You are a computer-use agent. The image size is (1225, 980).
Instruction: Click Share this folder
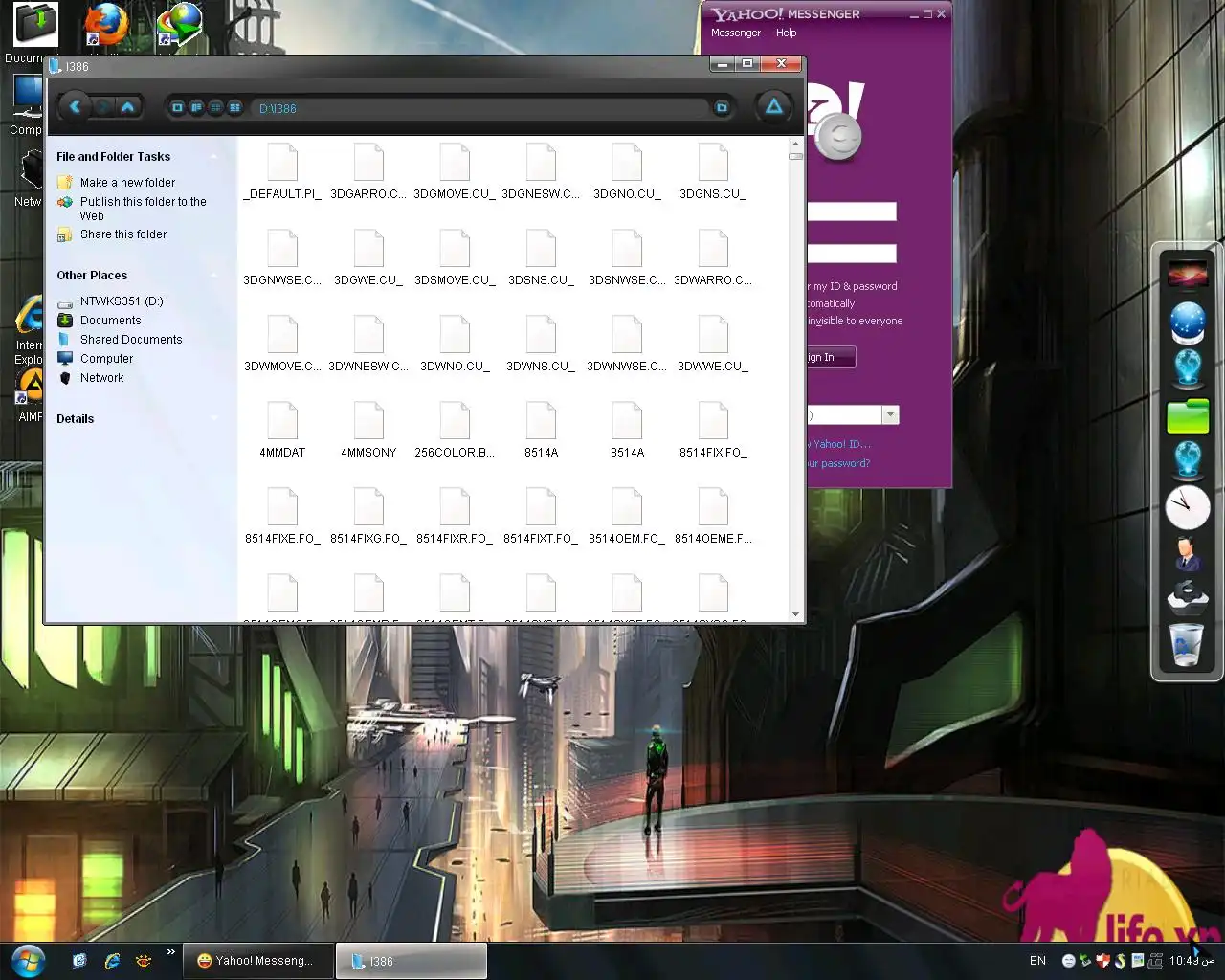coord(122,234)
